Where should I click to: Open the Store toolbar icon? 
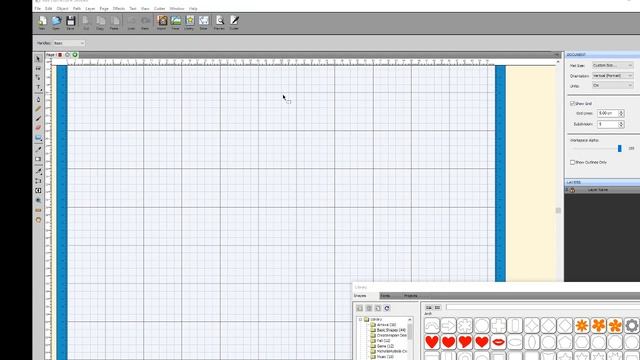pos(203,22)
